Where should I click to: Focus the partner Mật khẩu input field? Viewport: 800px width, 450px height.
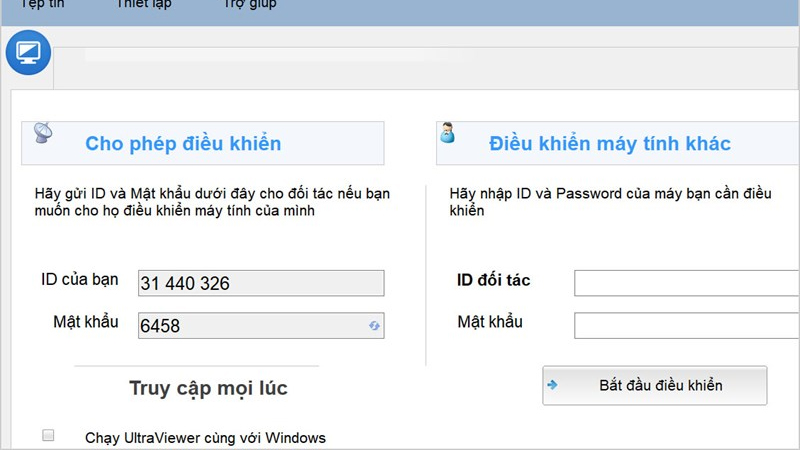point(686,325)
